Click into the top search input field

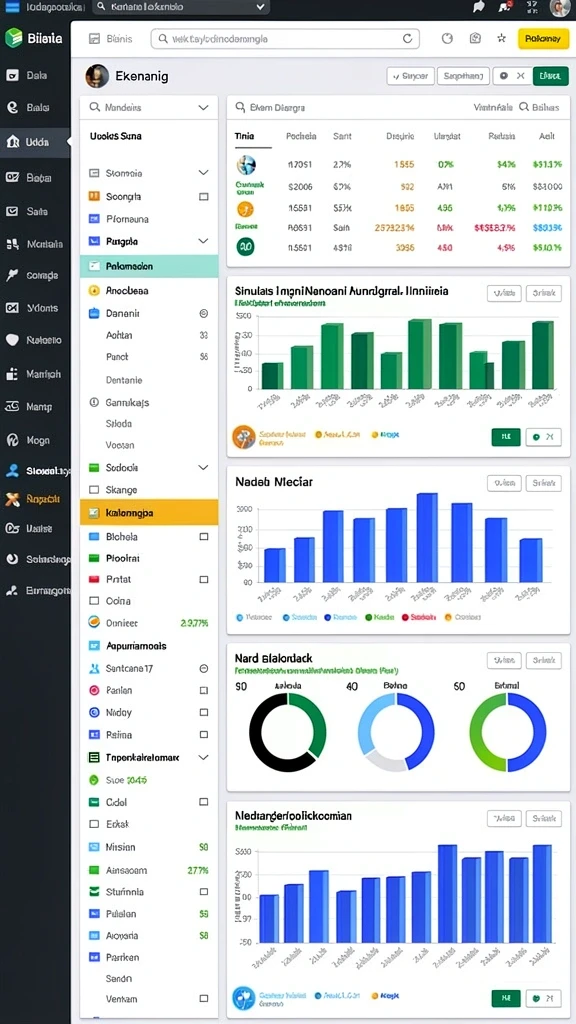[x=285, y=39]
